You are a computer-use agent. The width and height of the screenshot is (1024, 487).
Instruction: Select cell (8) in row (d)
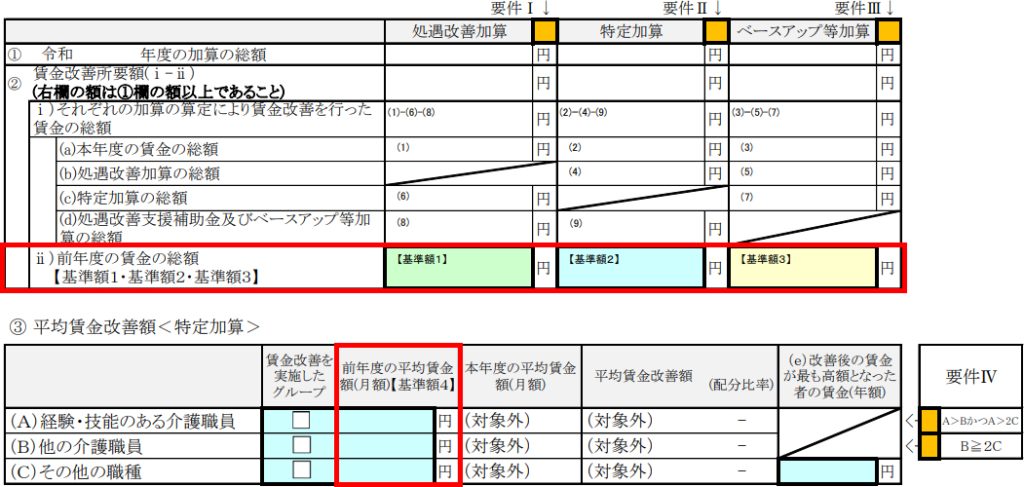coord(459,225)
